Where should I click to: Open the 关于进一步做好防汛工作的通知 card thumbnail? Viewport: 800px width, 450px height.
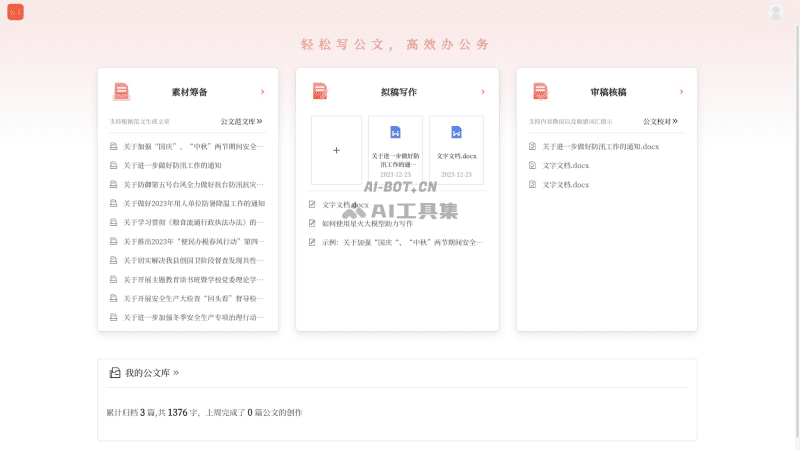(395, 150)
